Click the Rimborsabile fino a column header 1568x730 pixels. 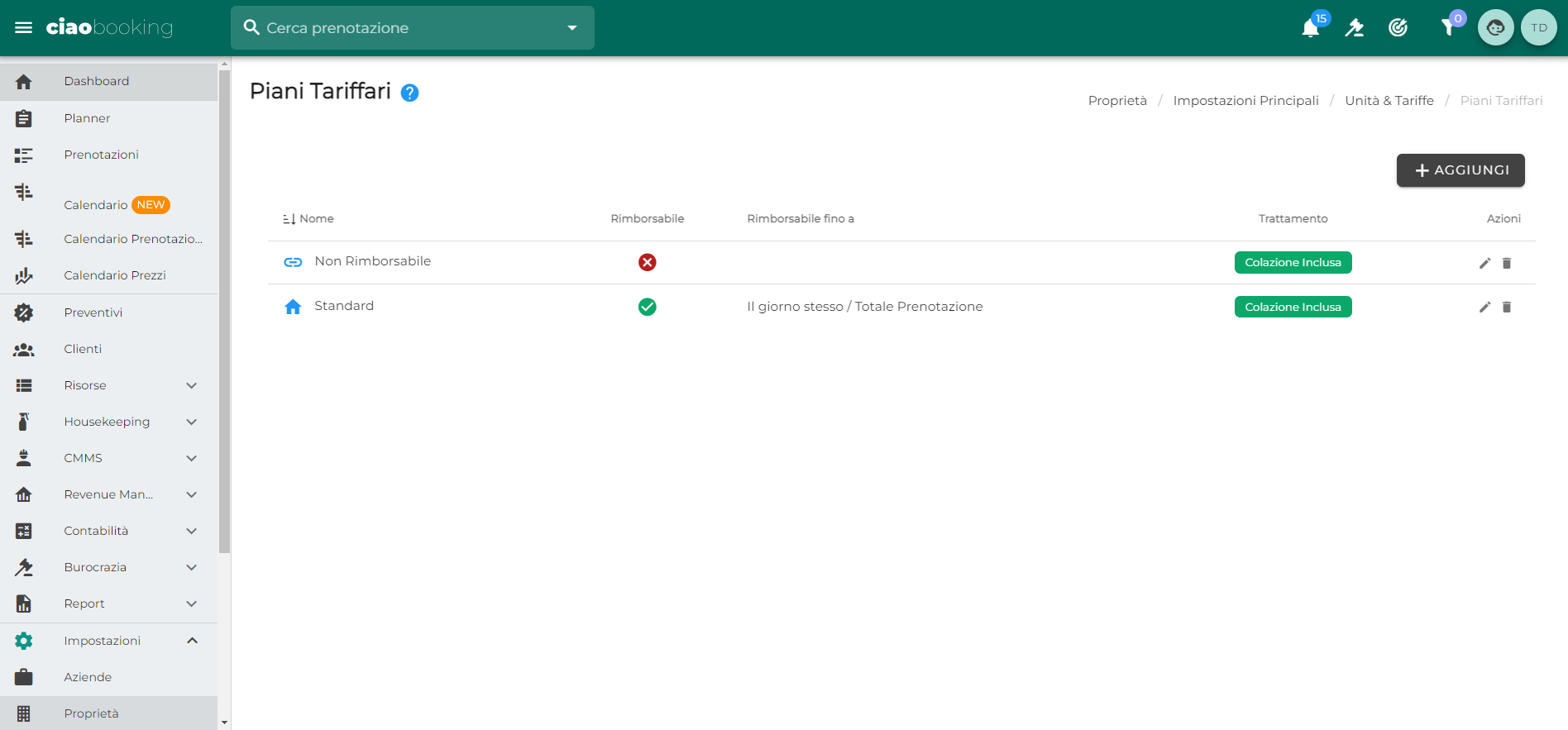tap(800, 219)
